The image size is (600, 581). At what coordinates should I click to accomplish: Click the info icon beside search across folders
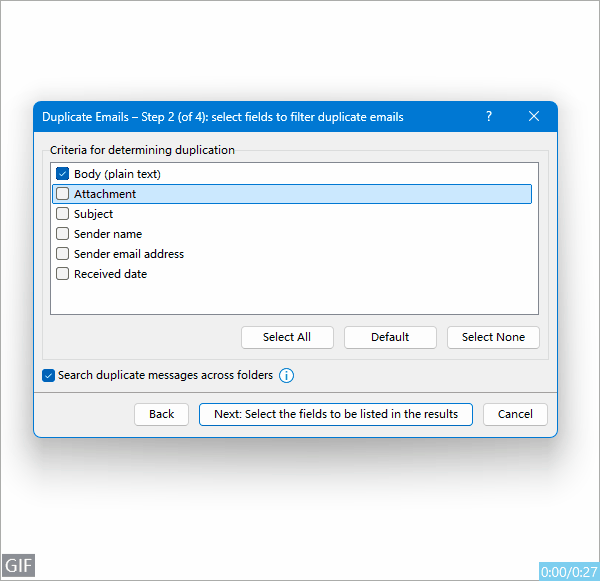(x=286, y=376)
